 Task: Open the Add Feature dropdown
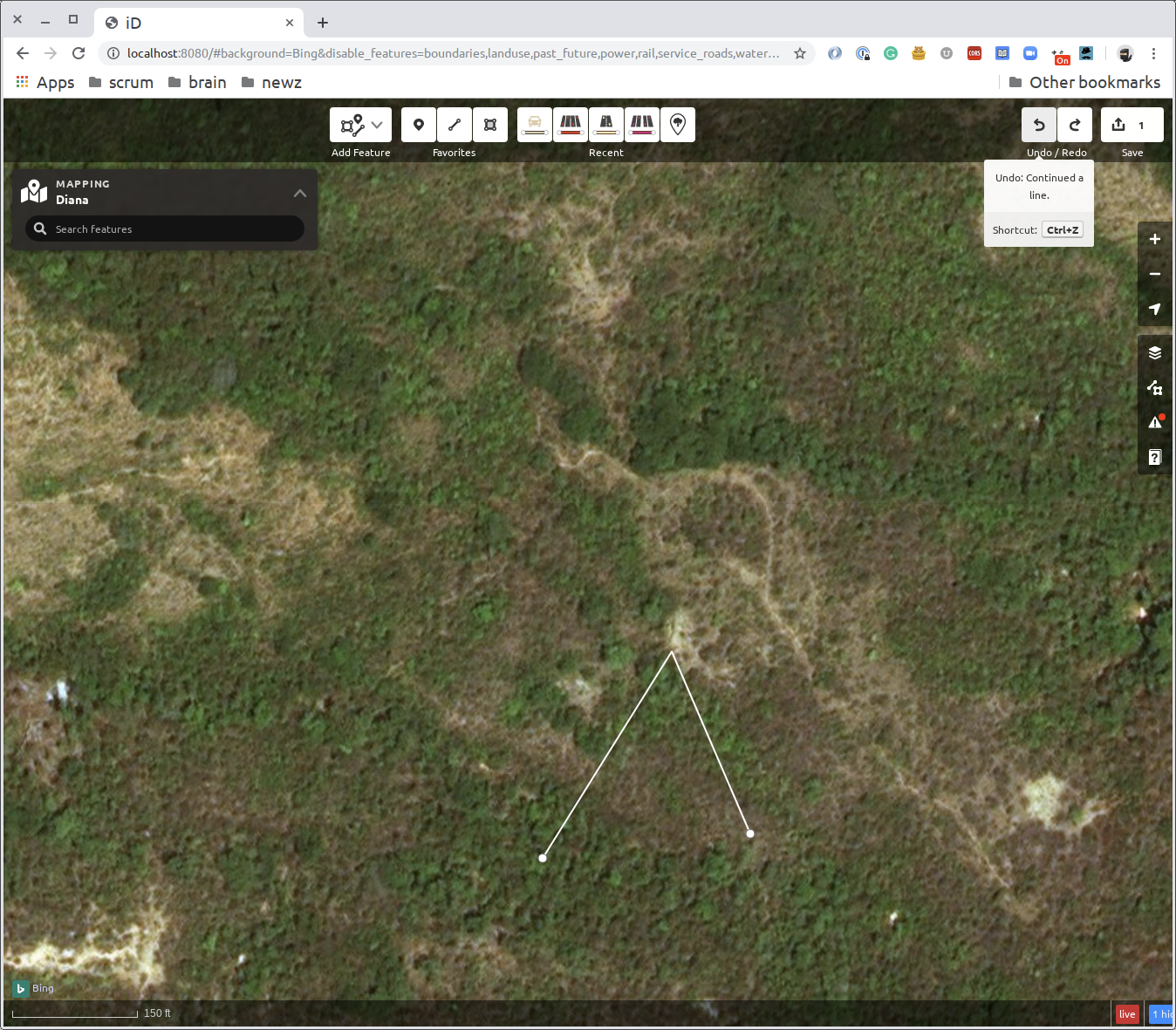tap(360, 125)
